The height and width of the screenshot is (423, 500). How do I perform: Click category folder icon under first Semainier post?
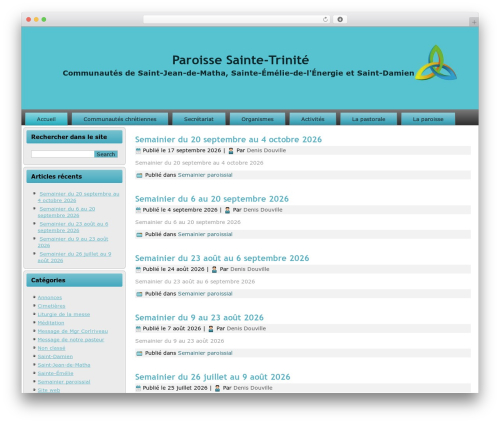coord(139,175)
